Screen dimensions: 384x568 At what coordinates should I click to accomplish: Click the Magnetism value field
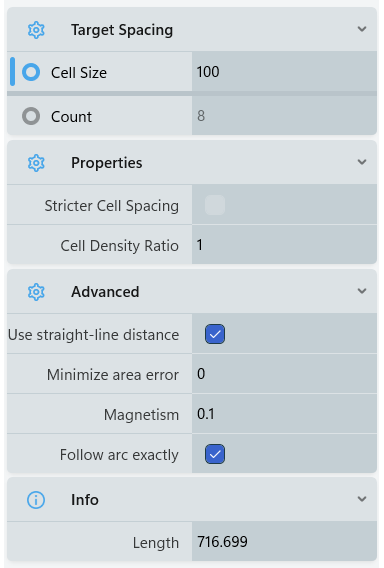click(284, 414)
